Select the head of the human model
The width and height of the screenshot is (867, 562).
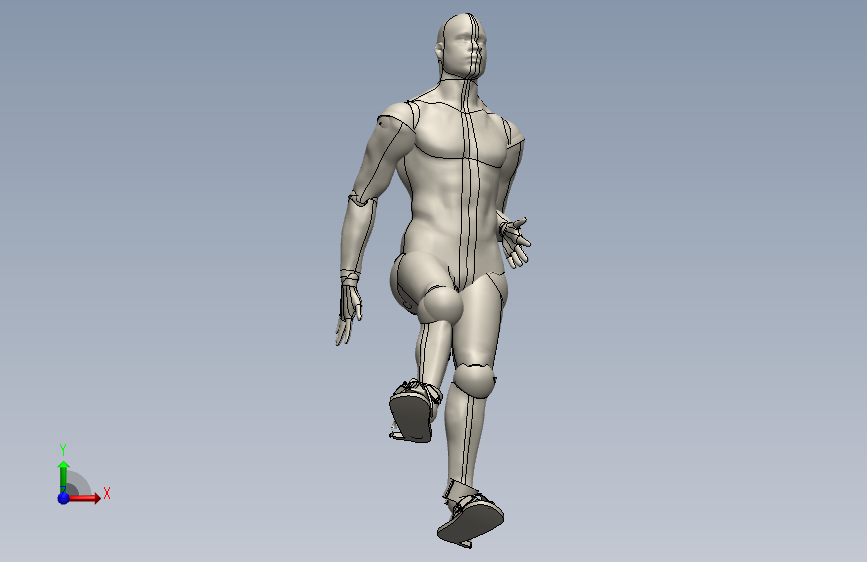pyautogui.click(x=462, y=45)
